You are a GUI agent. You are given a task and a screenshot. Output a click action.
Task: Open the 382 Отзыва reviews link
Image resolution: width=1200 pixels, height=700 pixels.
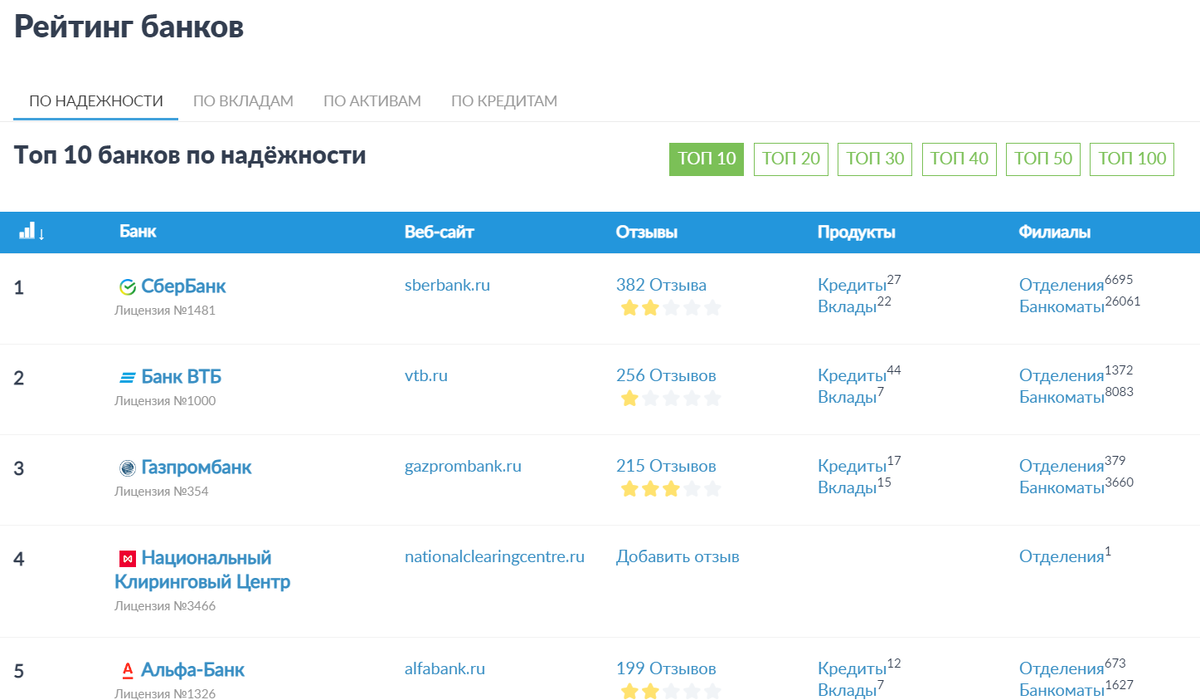[x=661, y=285]
